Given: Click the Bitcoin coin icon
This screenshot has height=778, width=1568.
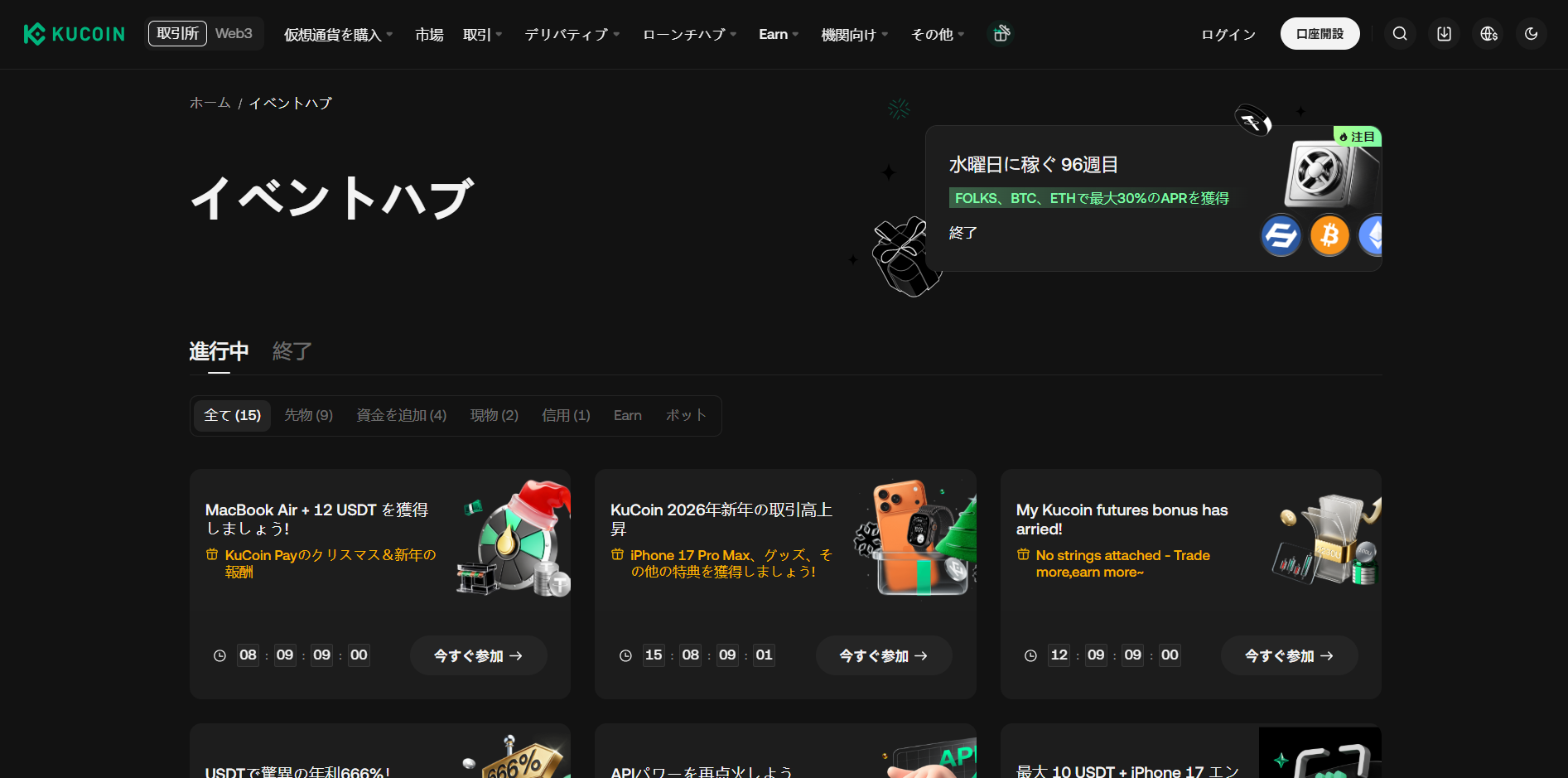Looking at the screenshot, I should (x=1329, y=235).
